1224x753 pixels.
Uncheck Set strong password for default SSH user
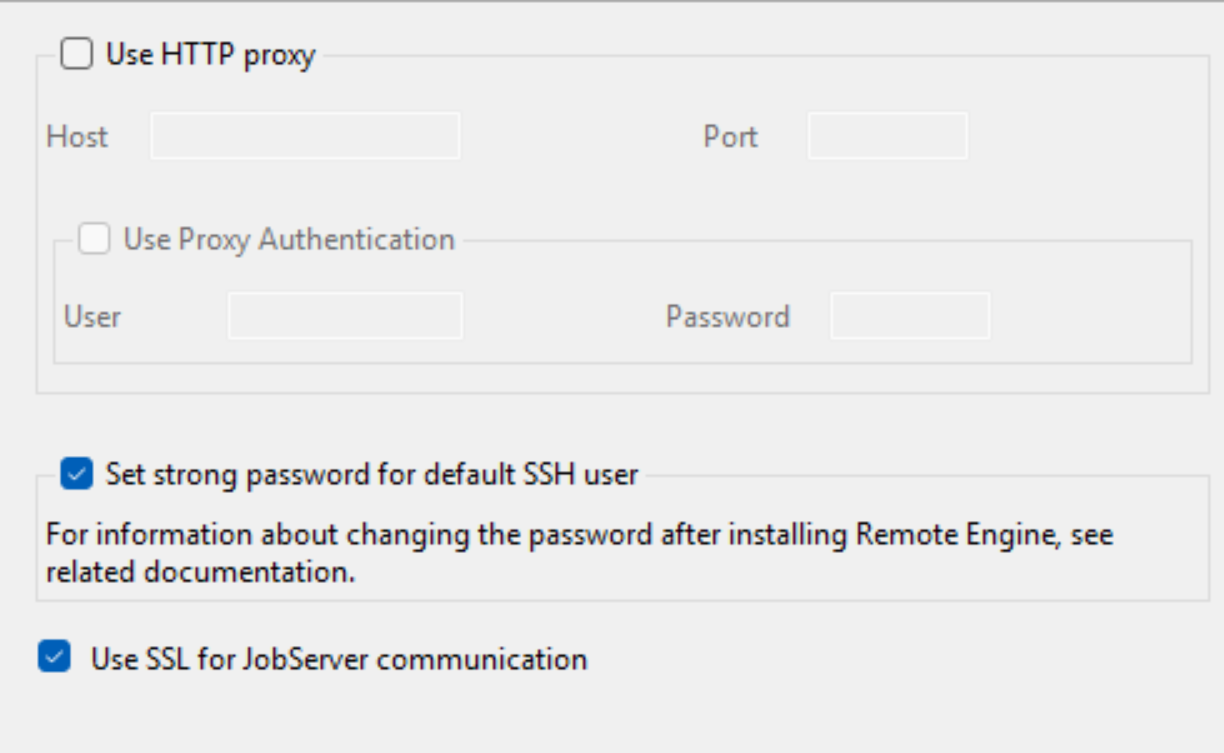pos(76,473)
